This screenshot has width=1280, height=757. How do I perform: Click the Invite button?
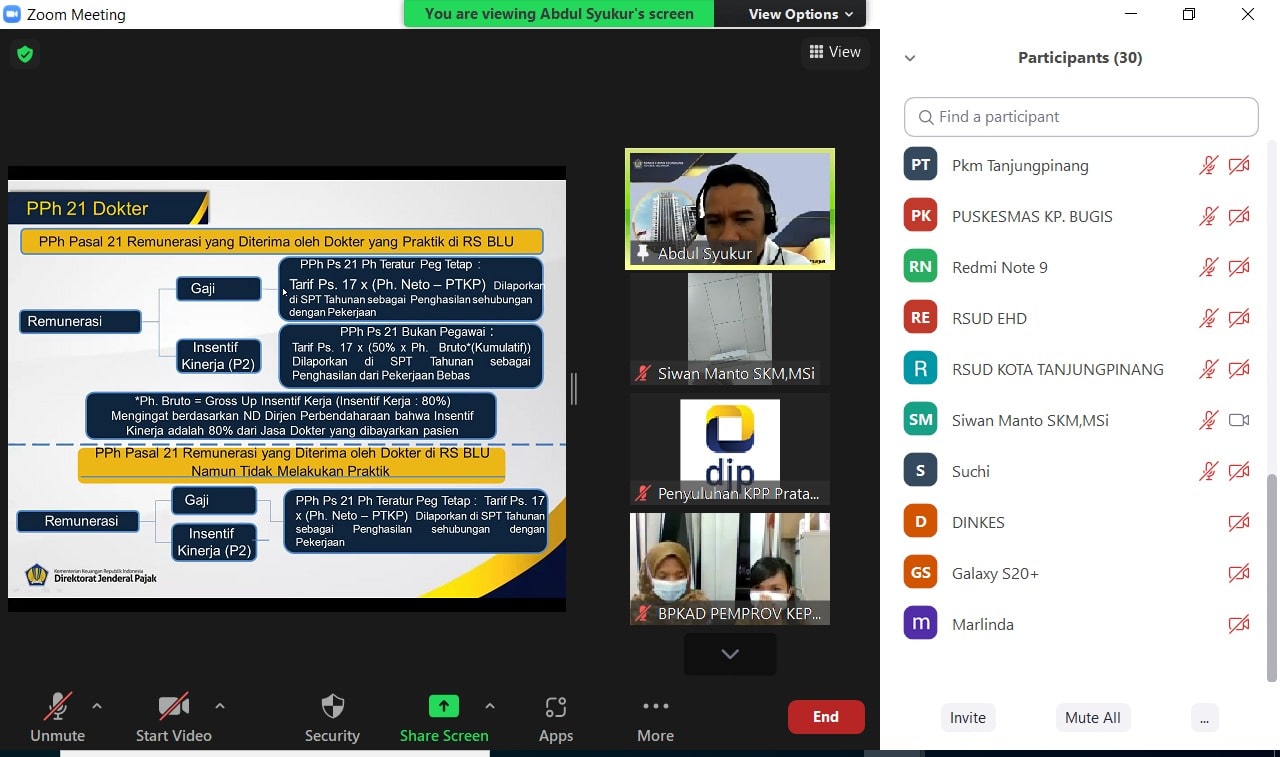[x=967, y=717]
